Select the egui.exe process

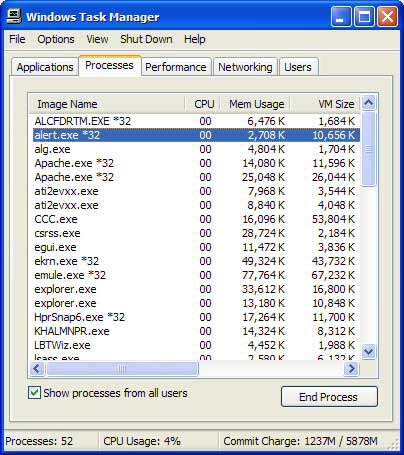pyautogui.click(x=196, y=247)
